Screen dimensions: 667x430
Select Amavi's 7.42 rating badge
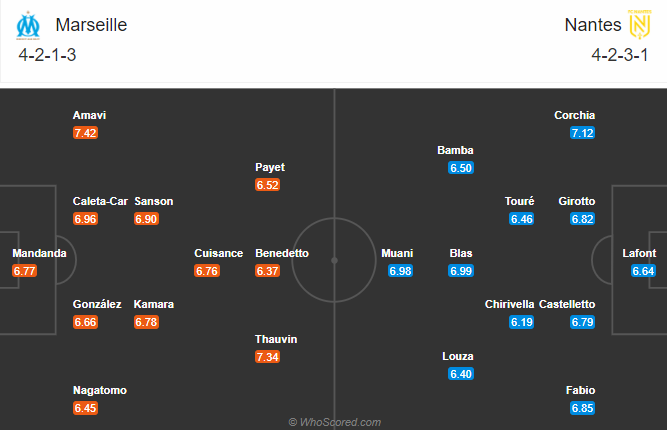point(85,133)
